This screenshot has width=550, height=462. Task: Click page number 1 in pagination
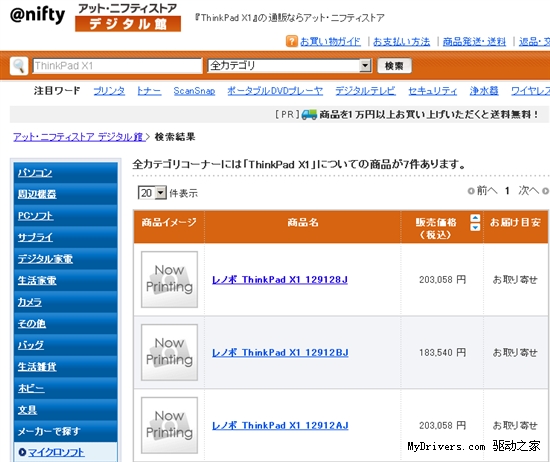(507, 191)
